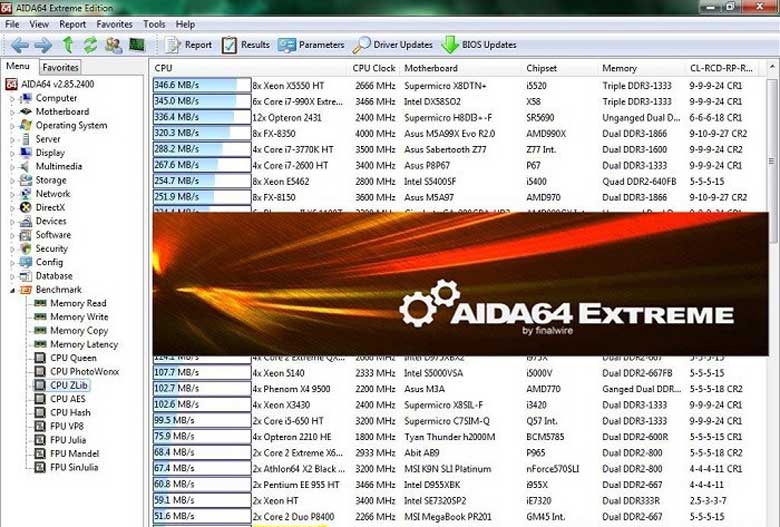Open the FPU Mandel benchmark

pos(75,454)
